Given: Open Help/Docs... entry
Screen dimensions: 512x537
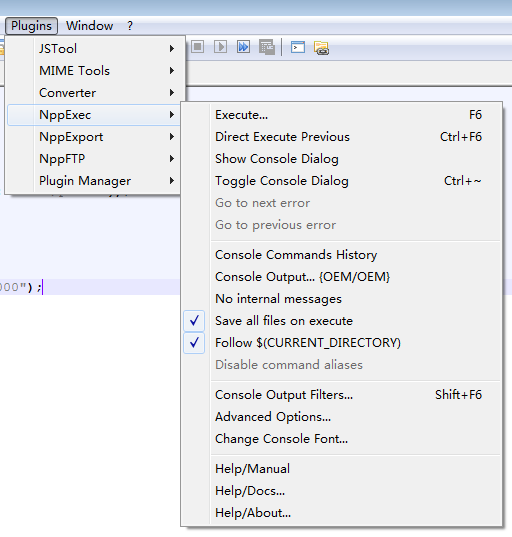Looking at the screenshot, I should [341, 491].
